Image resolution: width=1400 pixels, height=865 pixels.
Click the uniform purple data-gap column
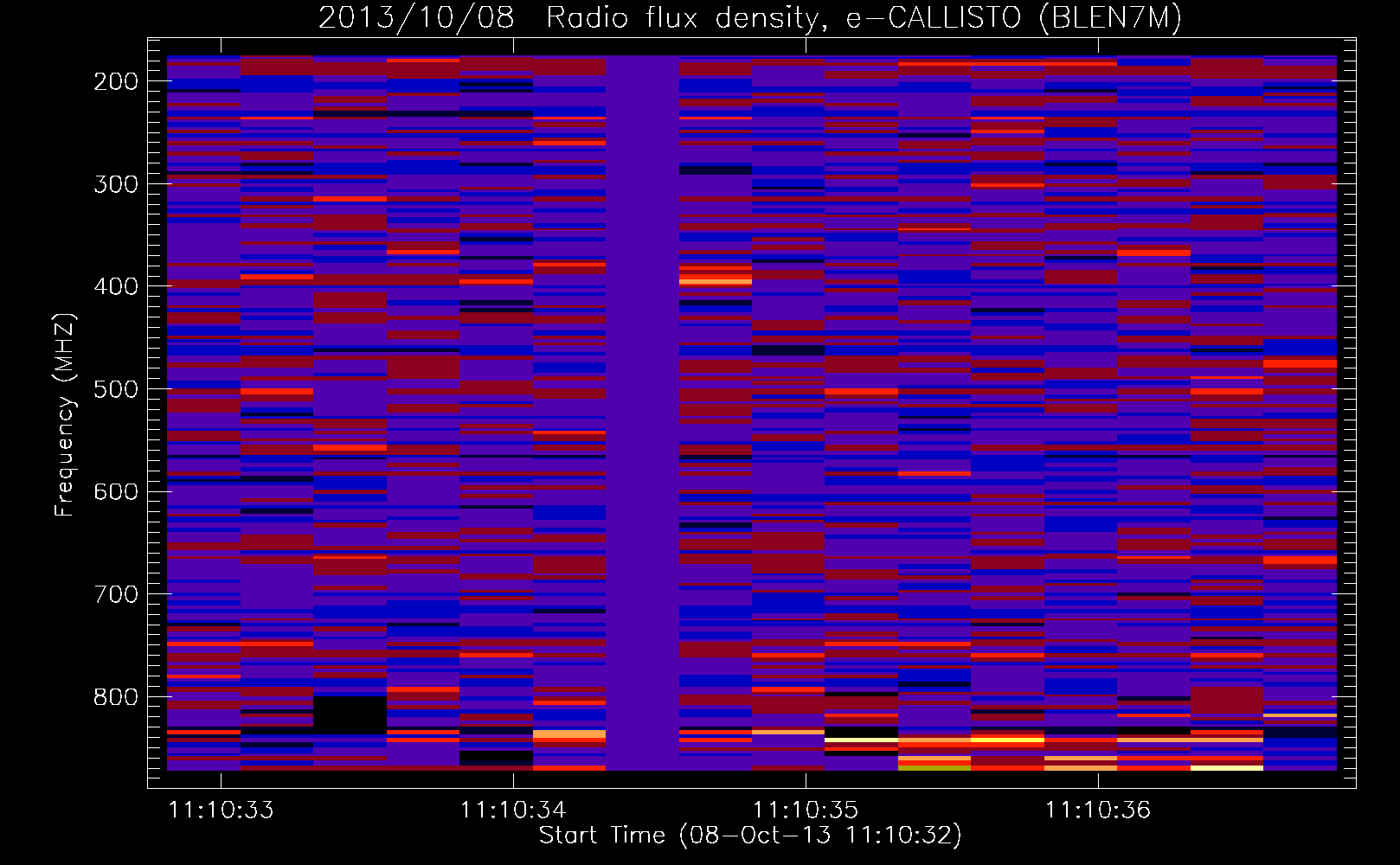[x=642, y=413]
